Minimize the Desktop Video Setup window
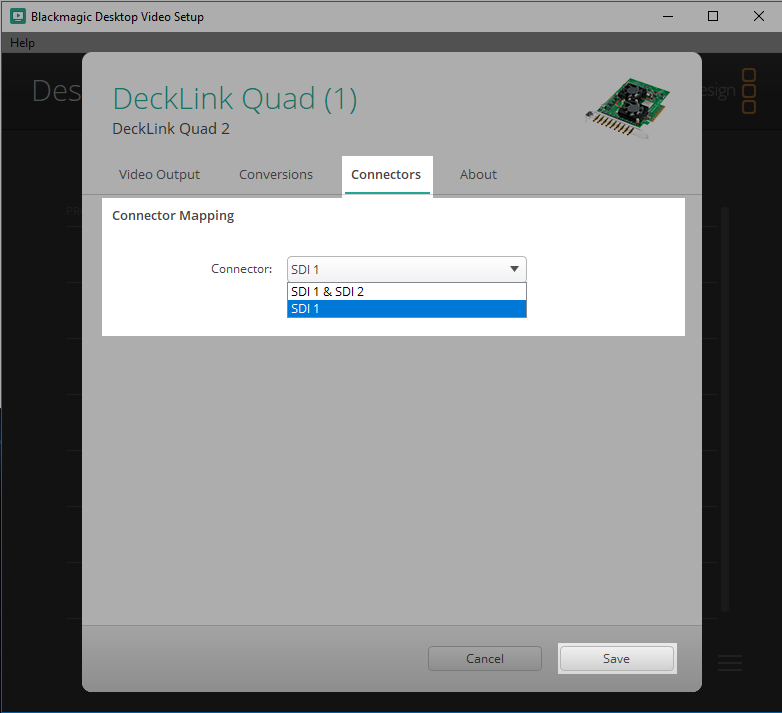The width and height of the screenshot is (782, 713). [x=668, y=16]
